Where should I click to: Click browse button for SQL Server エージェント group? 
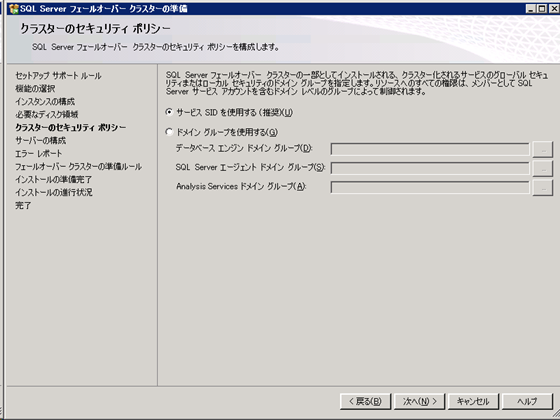pyautogui.click(x=542, y=169)
